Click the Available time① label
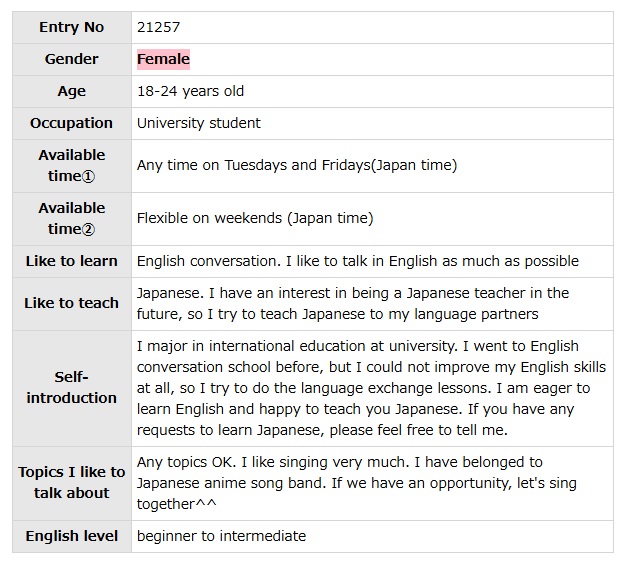This screenshot has height=568, width=632. point(72,165)
